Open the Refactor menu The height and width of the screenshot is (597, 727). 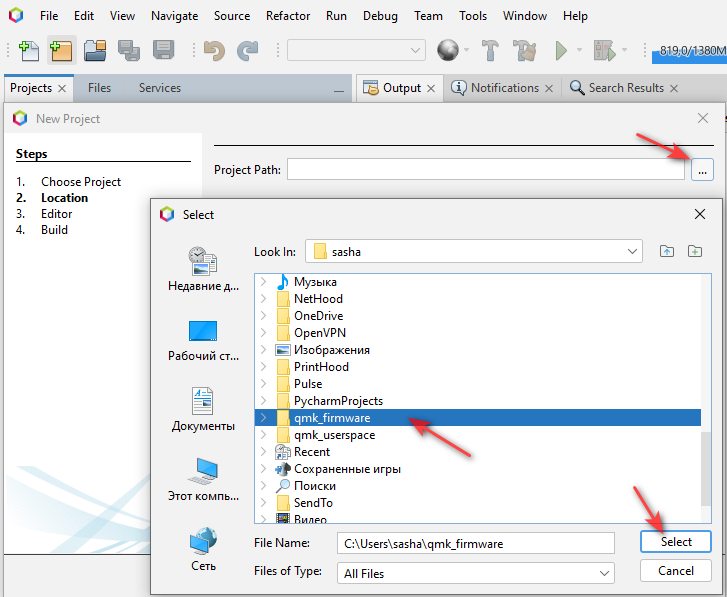287,16
